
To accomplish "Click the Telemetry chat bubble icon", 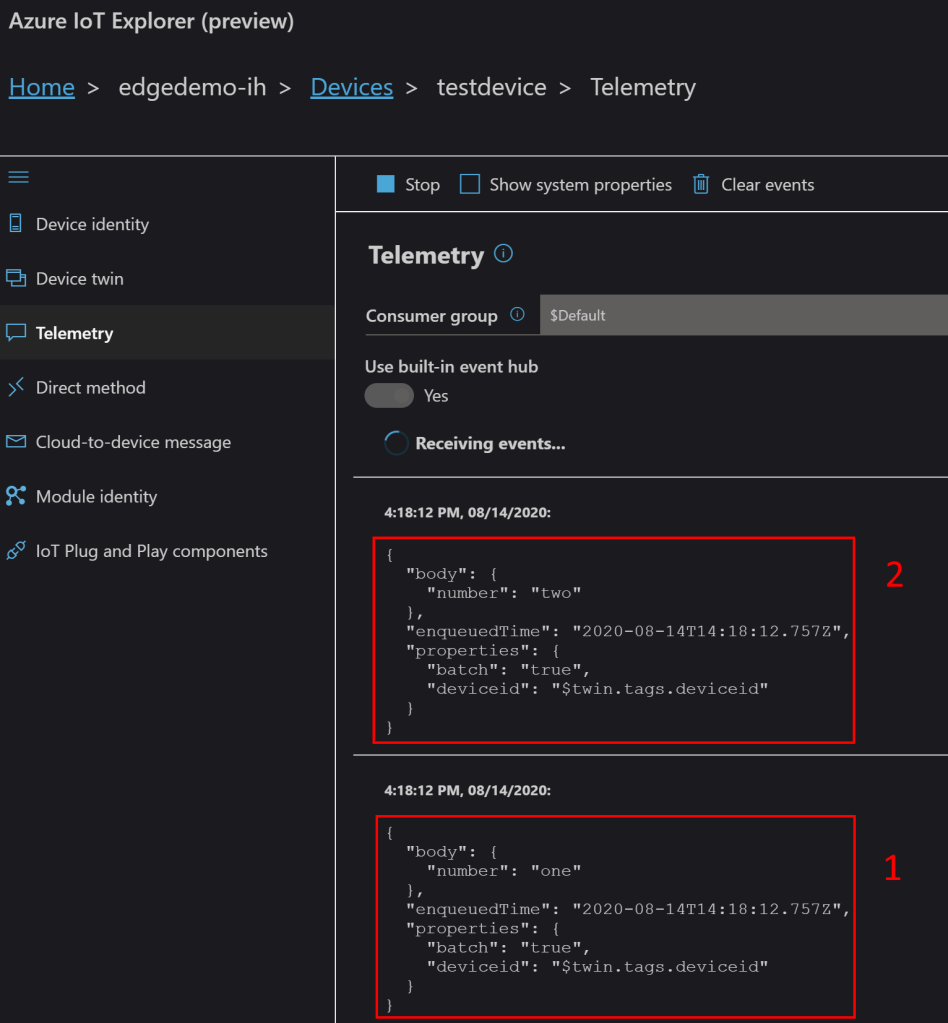I will 16,333.
